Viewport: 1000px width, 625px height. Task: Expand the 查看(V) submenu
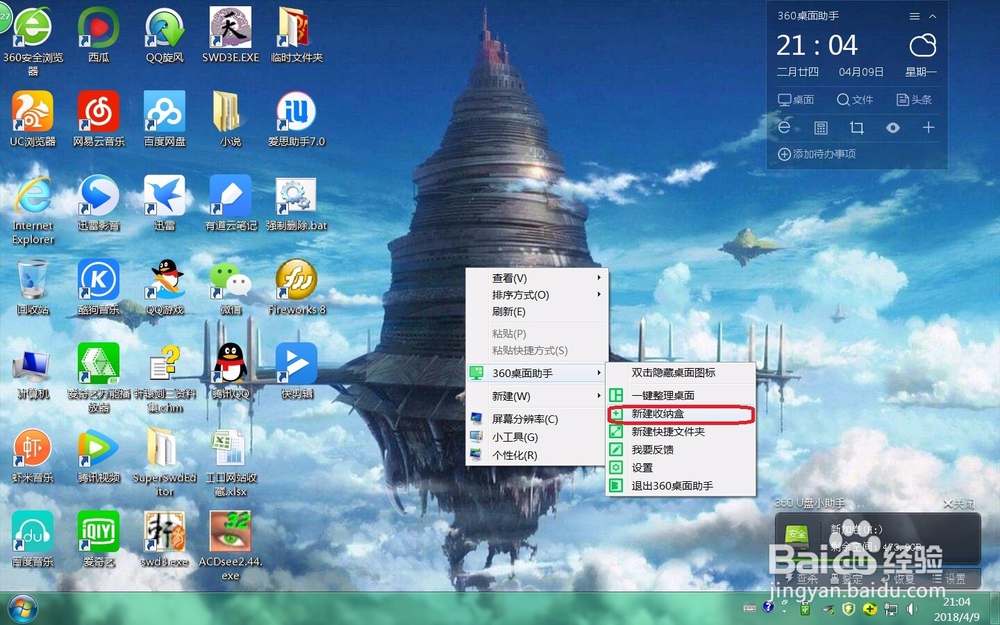click(510, 276)
